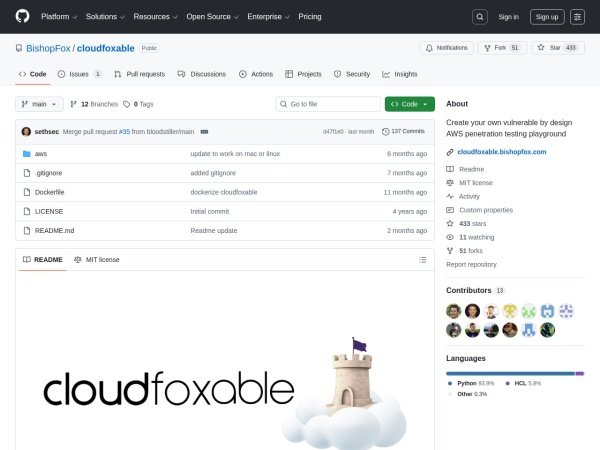Click the Readme book icon in About
Image resolution: width=600 pixels, height=450 pixels.
(450, 169)
